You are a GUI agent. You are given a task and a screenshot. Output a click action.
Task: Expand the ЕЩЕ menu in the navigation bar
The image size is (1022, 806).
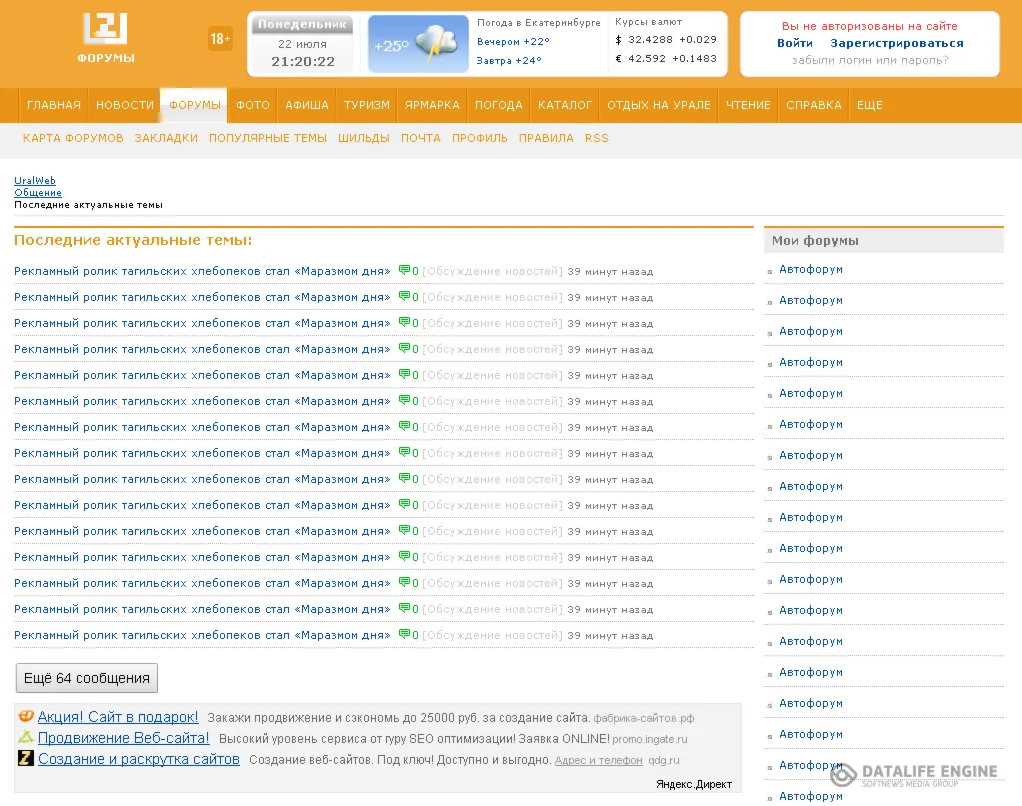point(869,105)
